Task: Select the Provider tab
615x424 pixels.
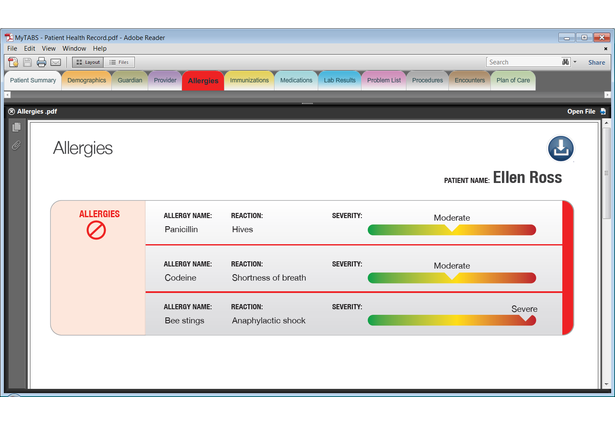Action: (x=165, y=80)
